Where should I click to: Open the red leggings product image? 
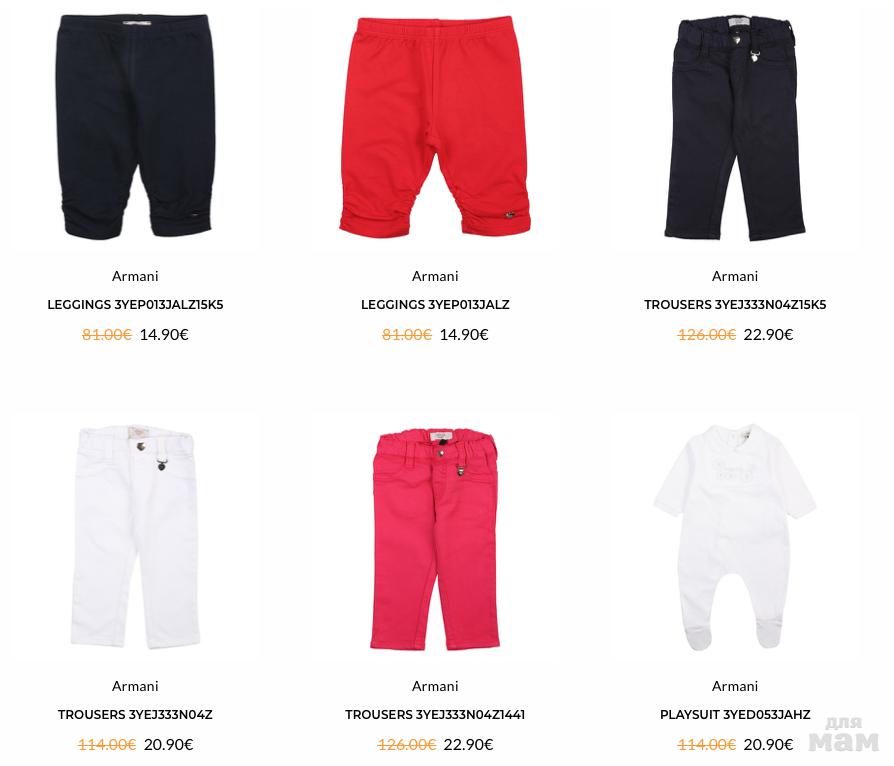[434, 127]
